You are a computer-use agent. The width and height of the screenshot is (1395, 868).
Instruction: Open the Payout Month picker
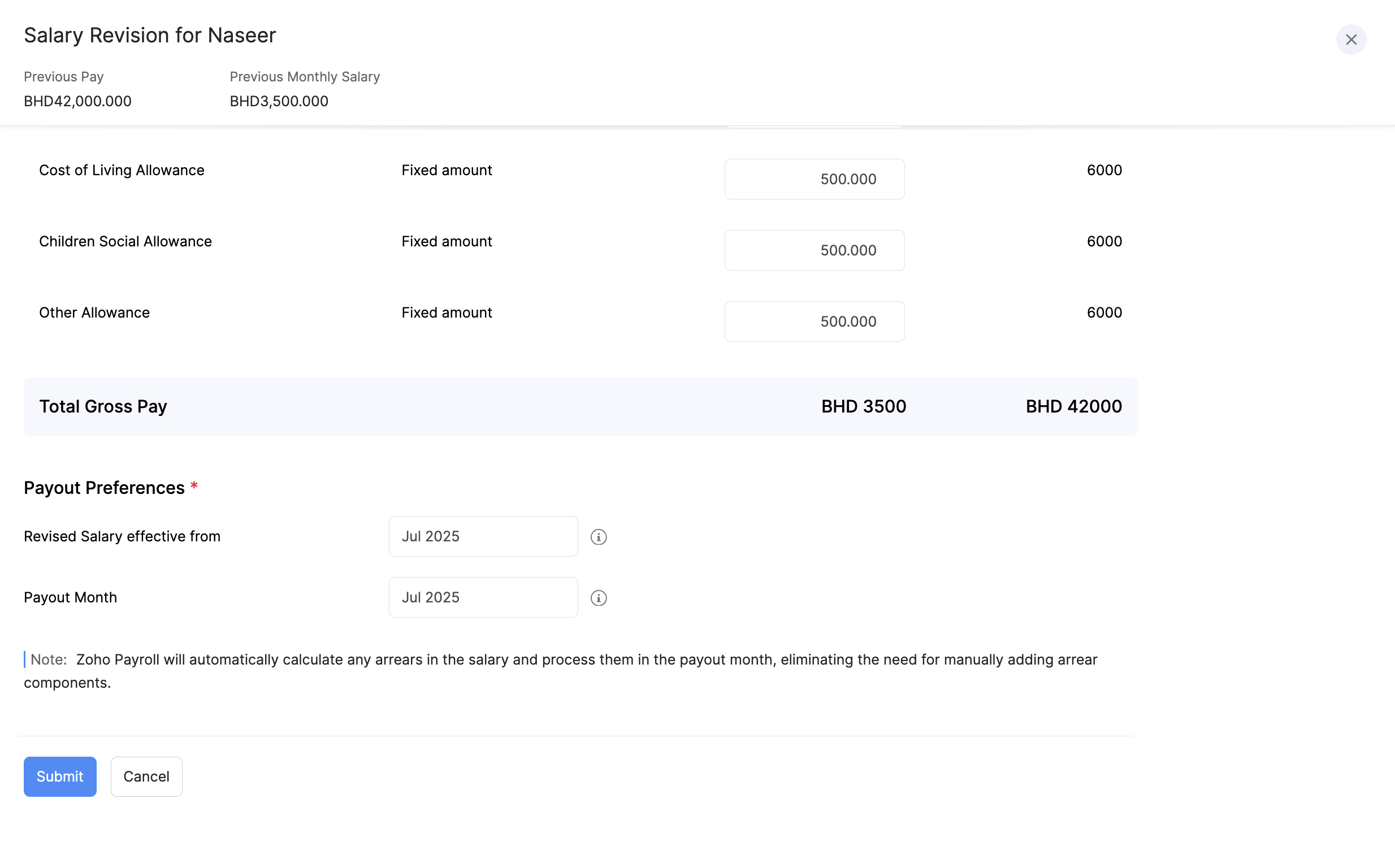click(483, 597)
